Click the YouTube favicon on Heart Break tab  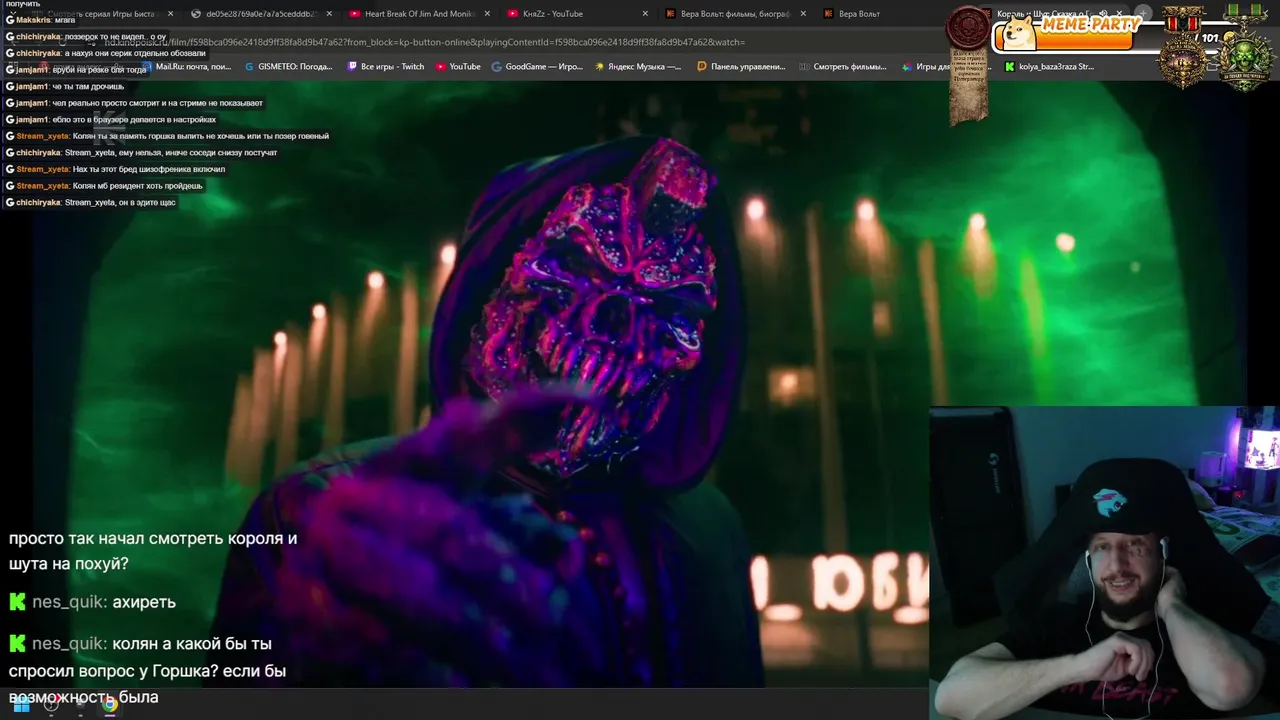355,14
